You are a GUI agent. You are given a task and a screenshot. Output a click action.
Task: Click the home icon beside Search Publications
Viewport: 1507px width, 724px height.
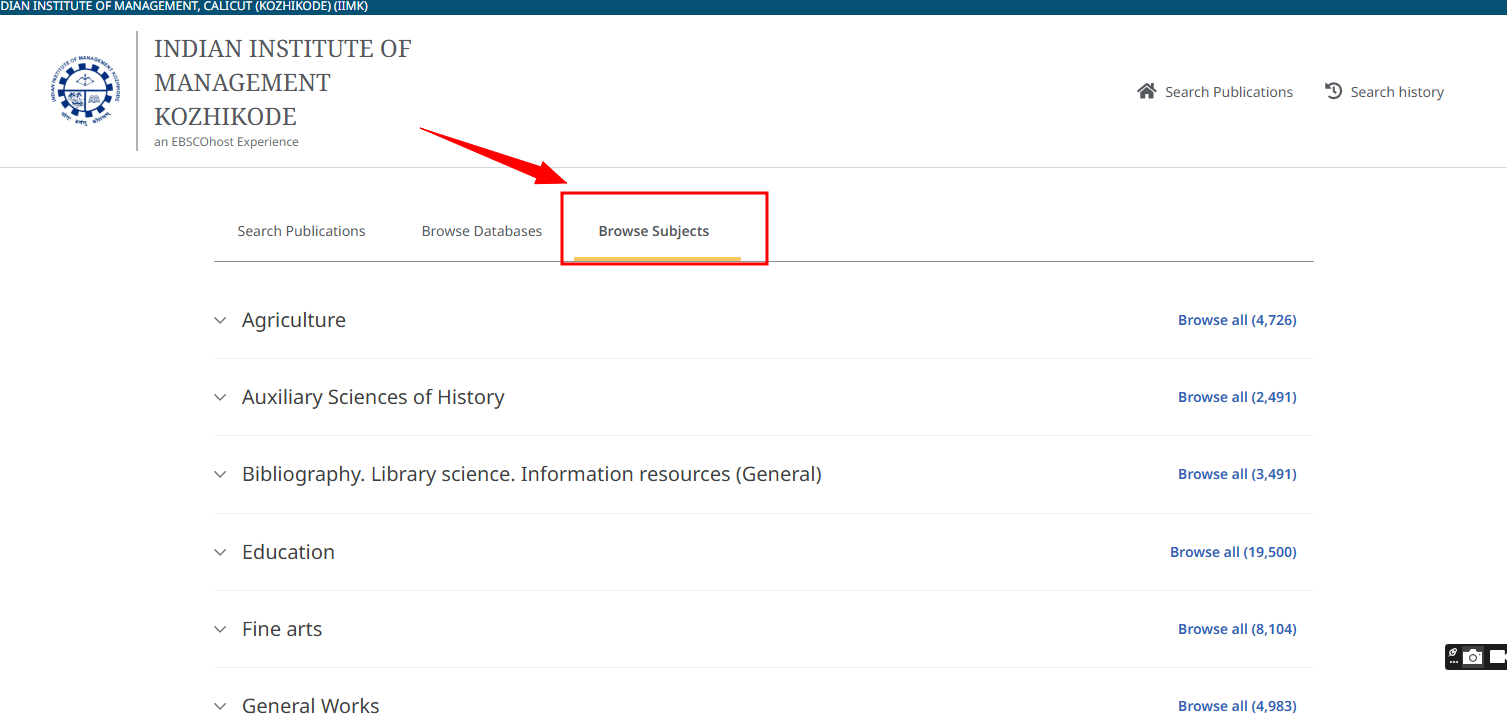[x=1146, y=91]
